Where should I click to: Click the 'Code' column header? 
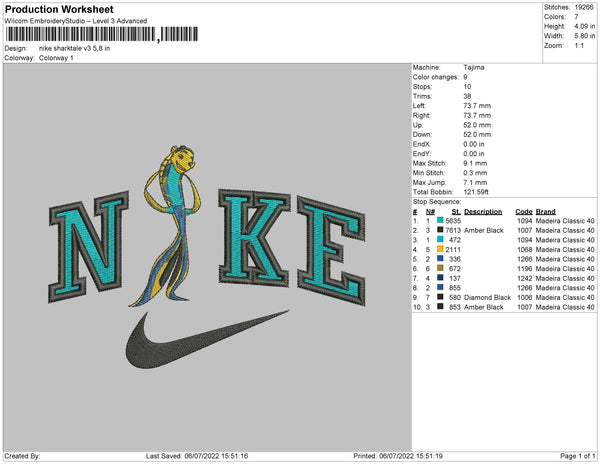pyautogui.click(x=524, y=212)
